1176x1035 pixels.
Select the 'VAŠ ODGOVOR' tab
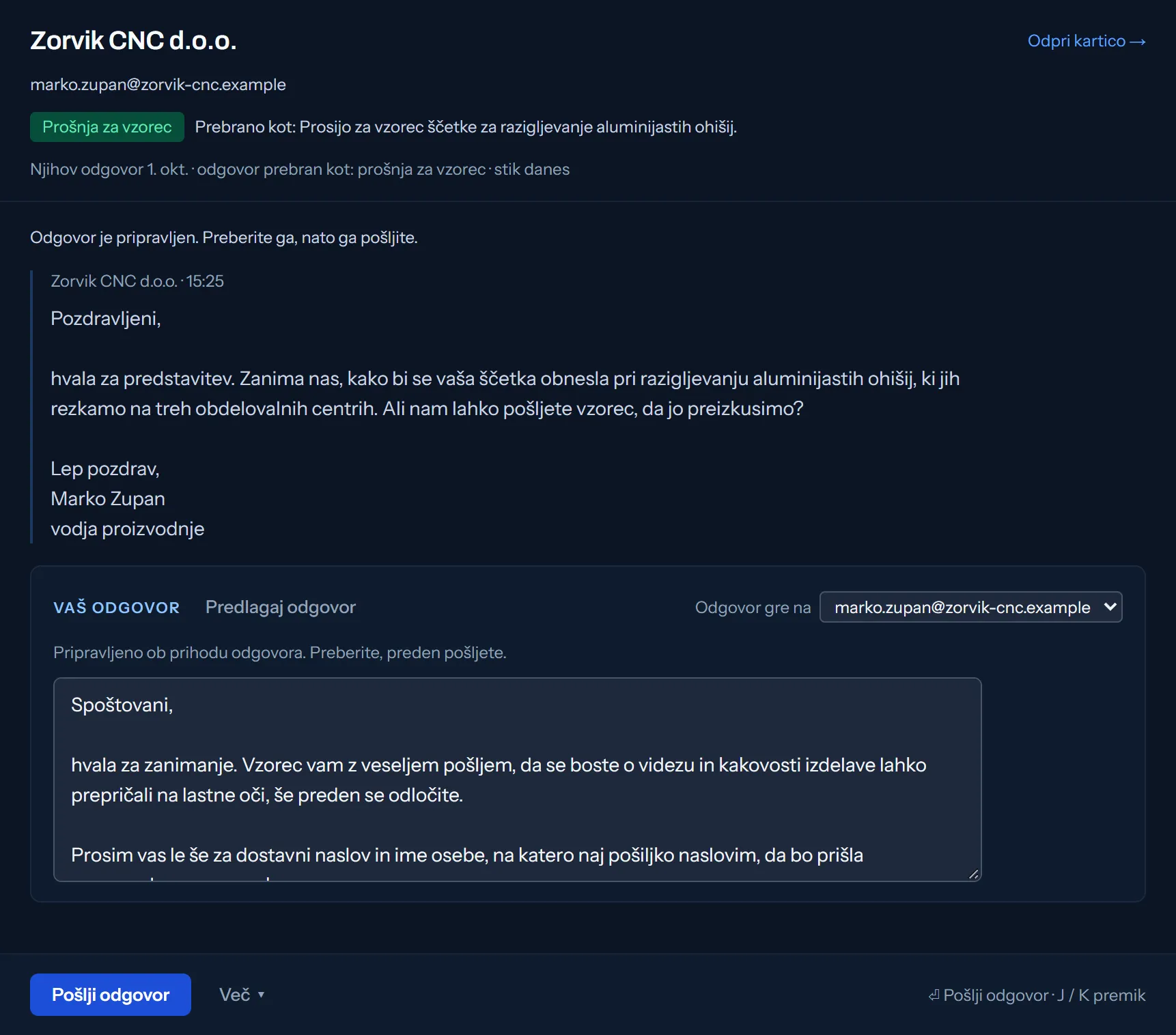[117, 608]
